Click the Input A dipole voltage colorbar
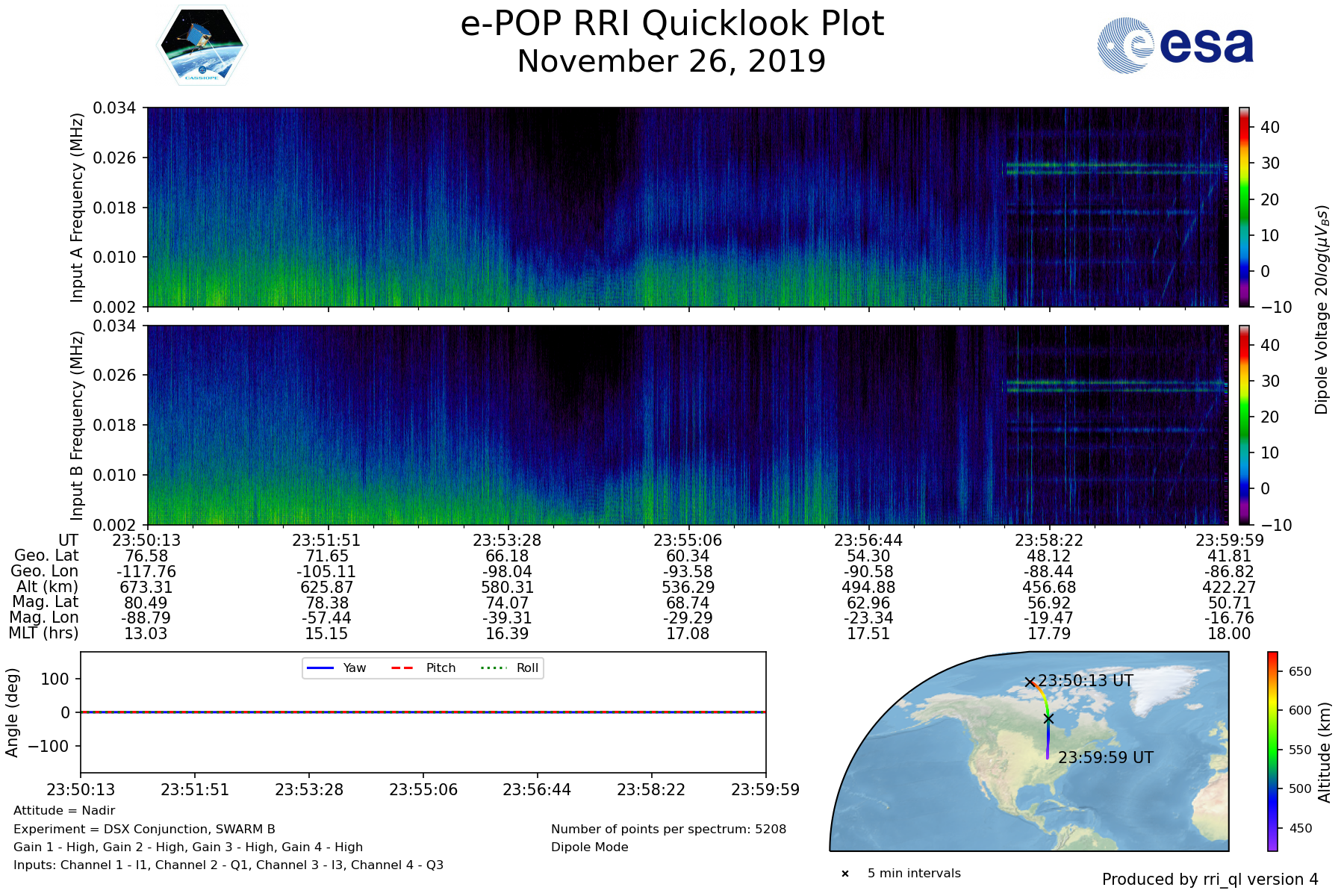 (1244, 207)
